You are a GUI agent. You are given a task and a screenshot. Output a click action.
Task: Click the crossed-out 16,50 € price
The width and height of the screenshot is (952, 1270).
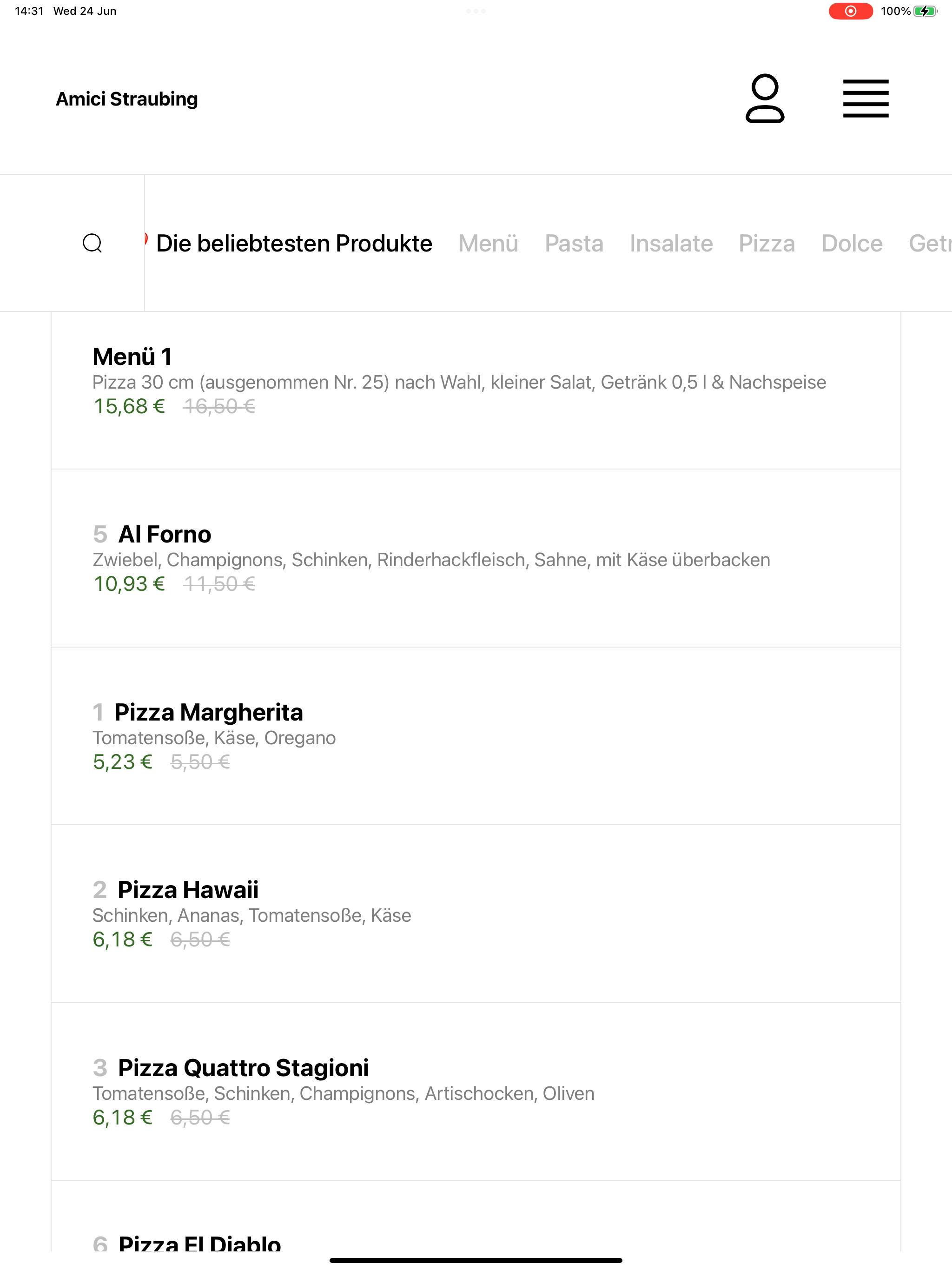(219, 406)
